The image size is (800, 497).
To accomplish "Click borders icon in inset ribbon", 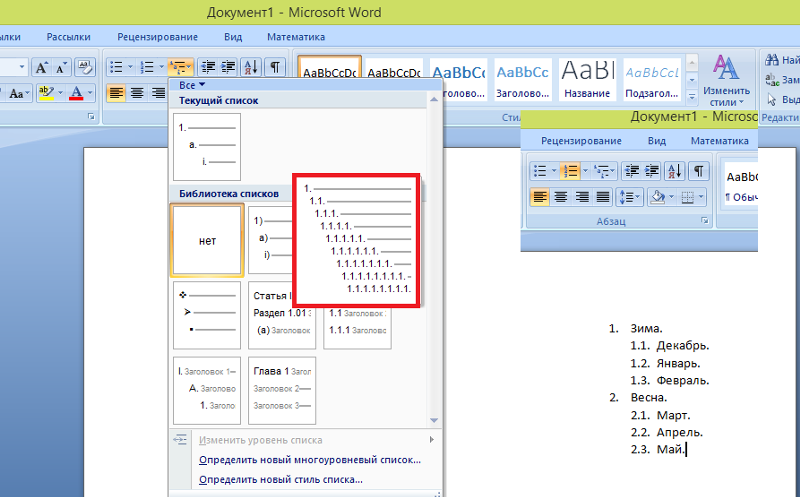I will click(688, 197).
